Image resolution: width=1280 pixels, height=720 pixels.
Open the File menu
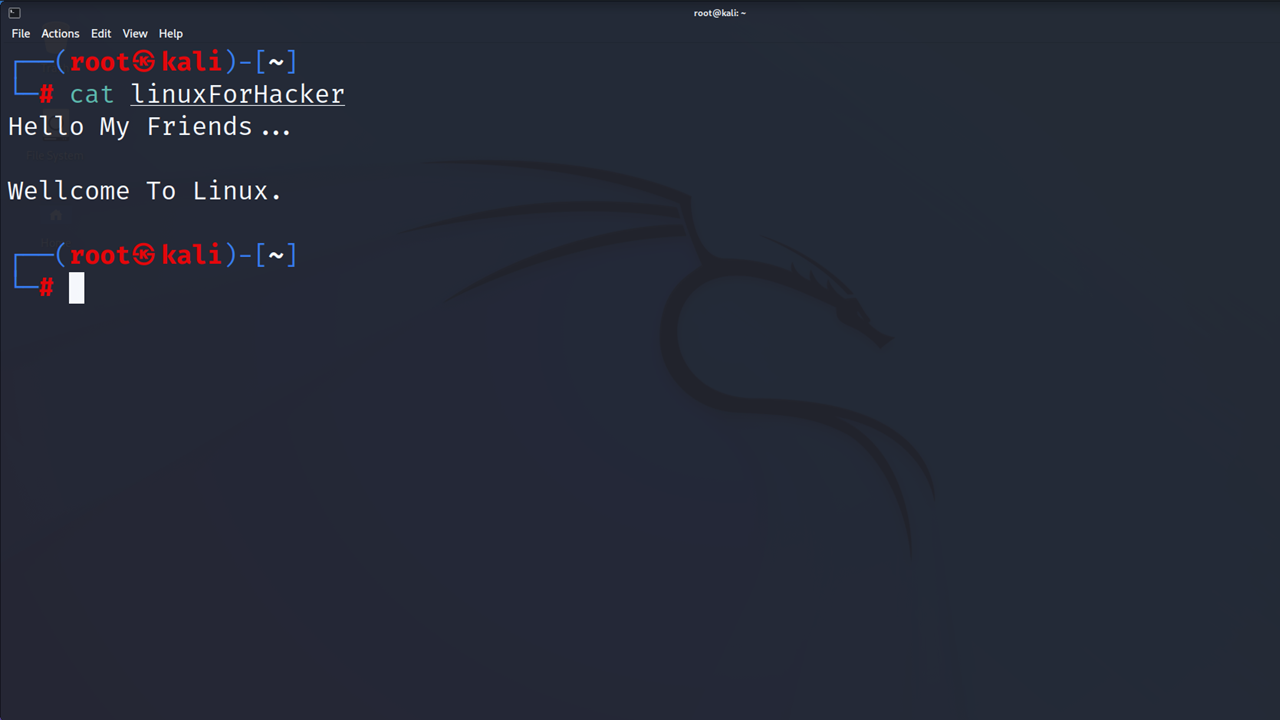point(21,33)
